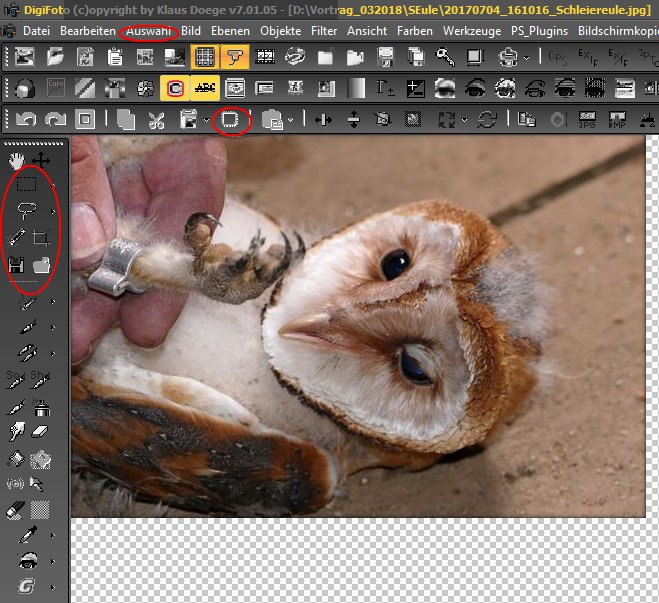
Task: Select the Crop tool
Action: [41, 238]
